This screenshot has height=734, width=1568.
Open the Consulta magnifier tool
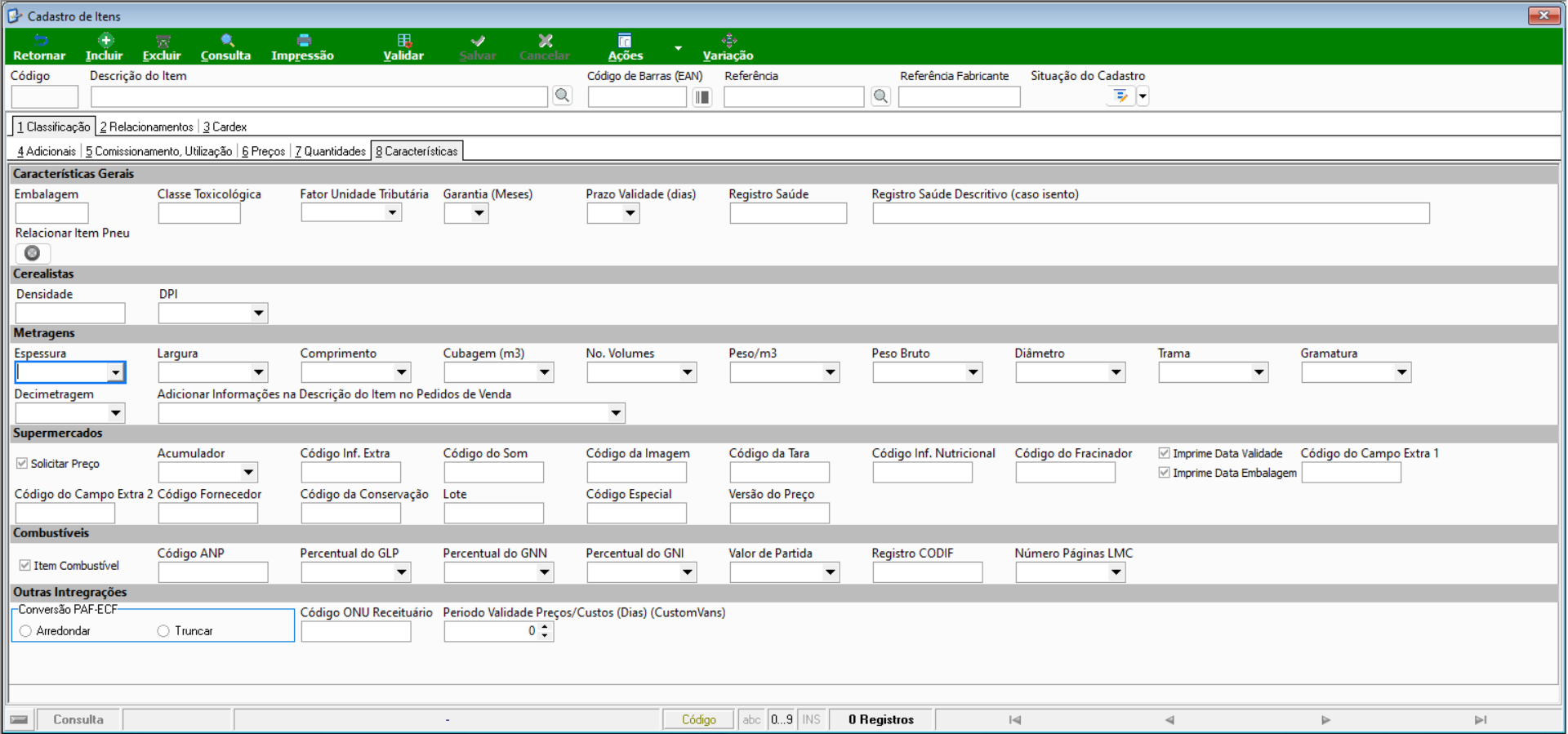pos(227,40)
